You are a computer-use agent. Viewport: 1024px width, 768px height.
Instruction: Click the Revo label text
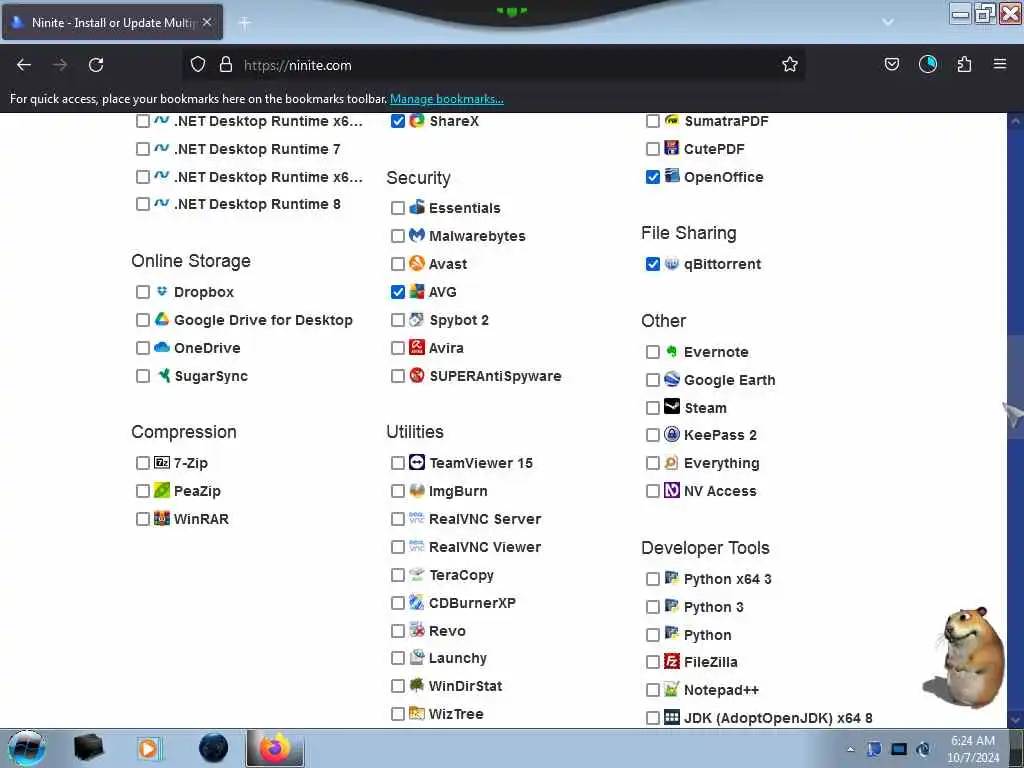tap(447, 632)
